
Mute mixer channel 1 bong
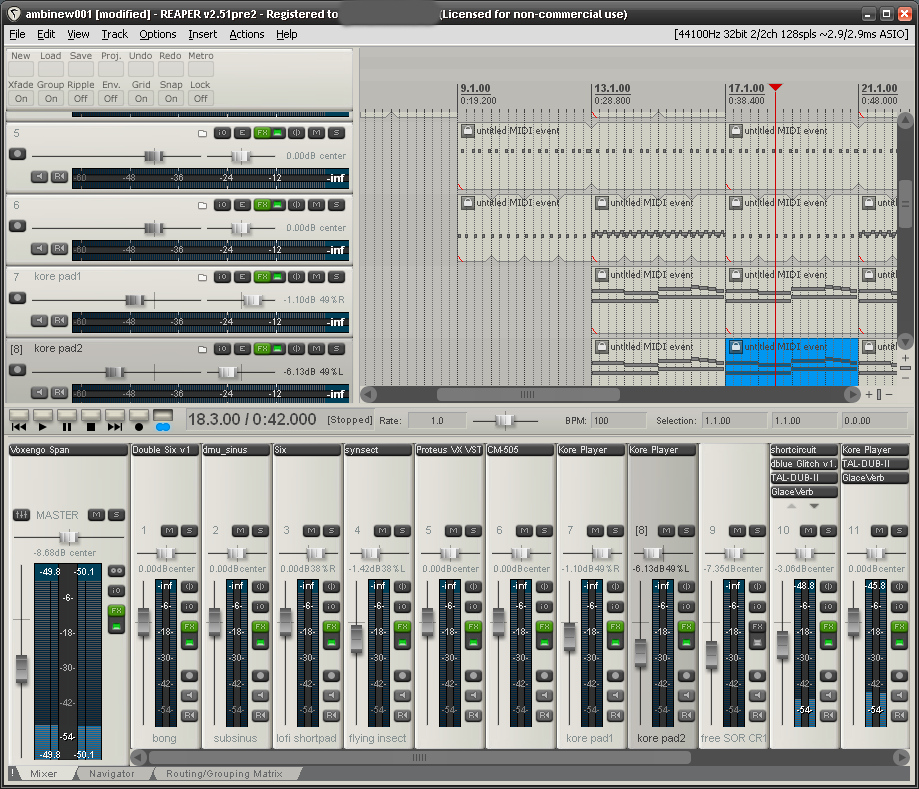[x=169, y=531]
